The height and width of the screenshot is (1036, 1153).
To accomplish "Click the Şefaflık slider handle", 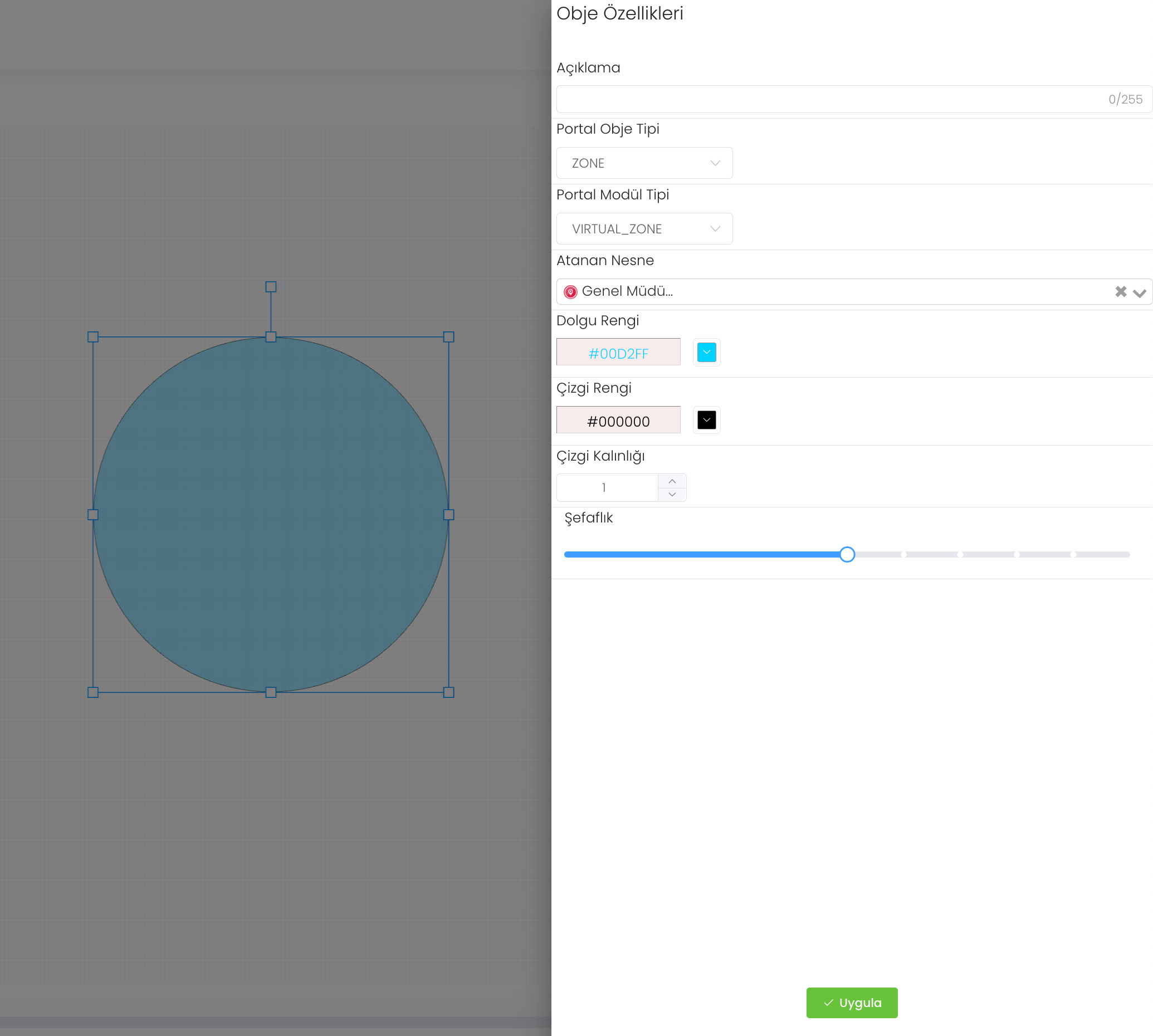I will pyautogui.click(x=847, y=554).
